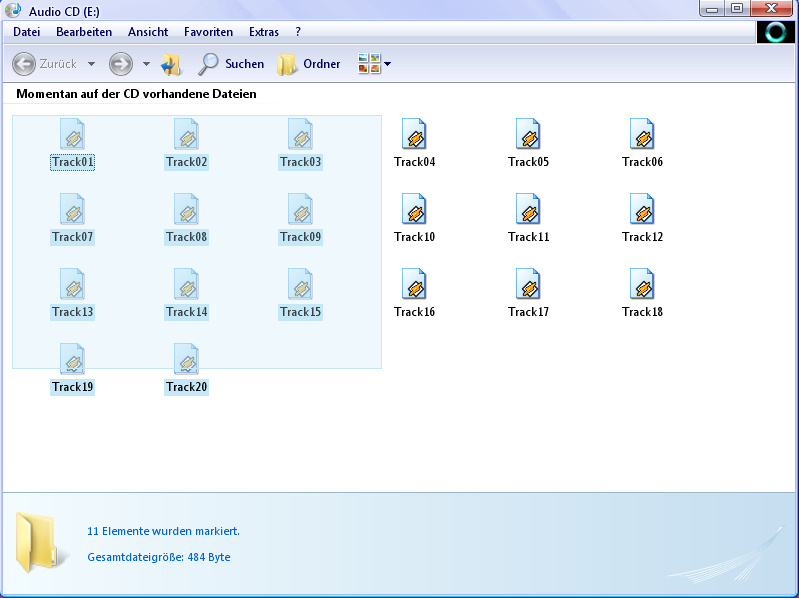Select the Track04 file icon
799x598 pixels.
[414, 133]
